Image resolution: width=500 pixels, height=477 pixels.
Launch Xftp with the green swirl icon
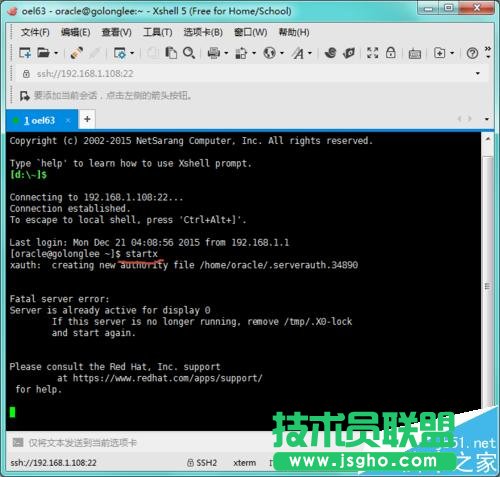(x=330, y=53)
